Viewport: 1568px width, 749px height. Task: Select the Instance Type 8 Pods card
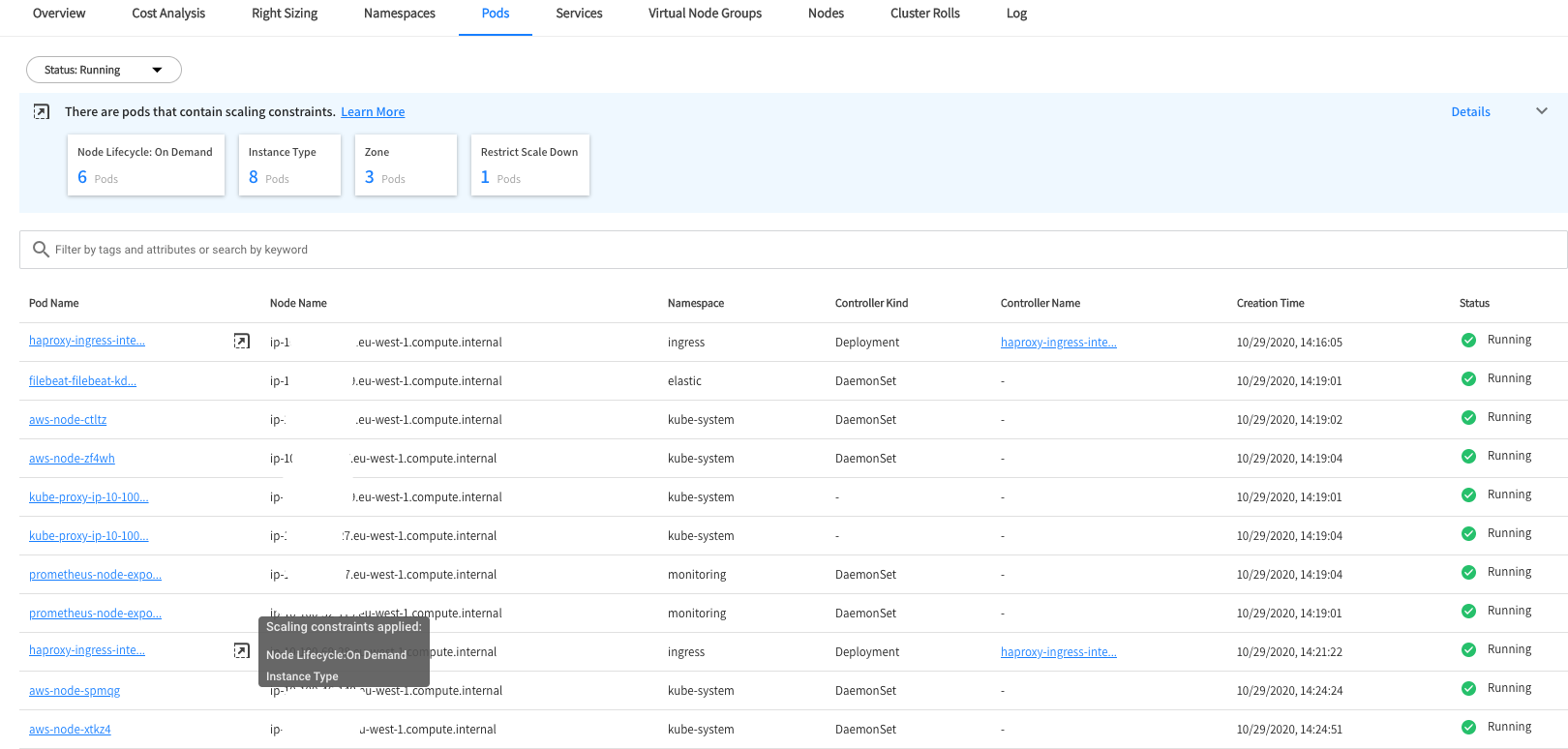pos(288,165)
